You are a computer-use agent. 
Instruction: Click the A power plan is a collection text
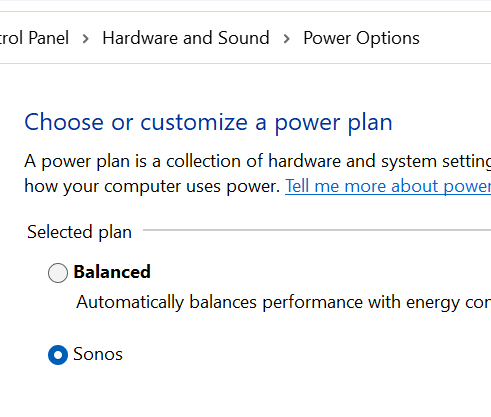coord(258,161)
